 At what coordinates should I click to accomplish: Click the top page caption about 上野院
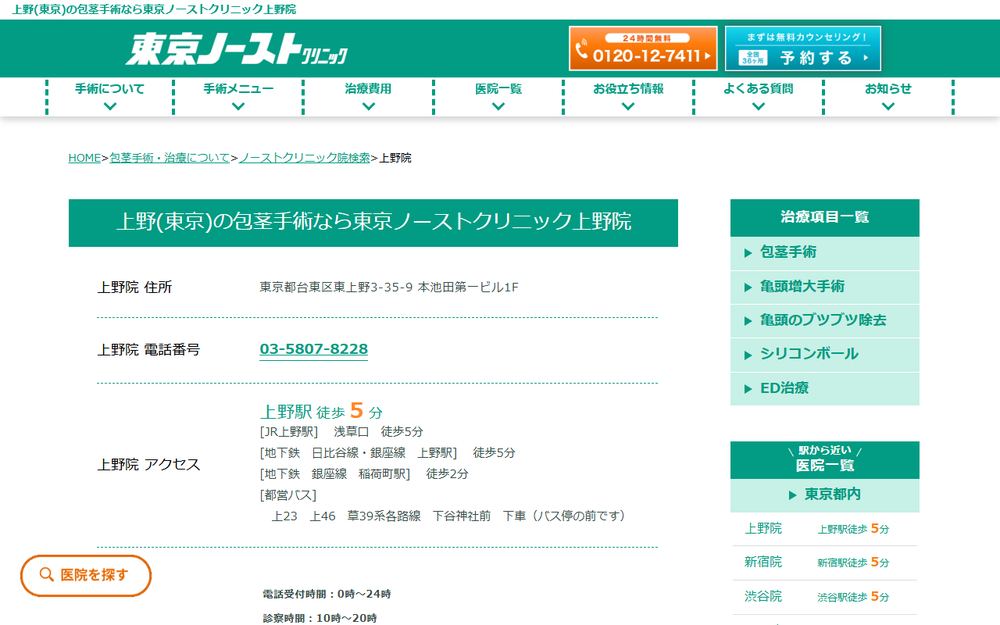coord(154,9)
